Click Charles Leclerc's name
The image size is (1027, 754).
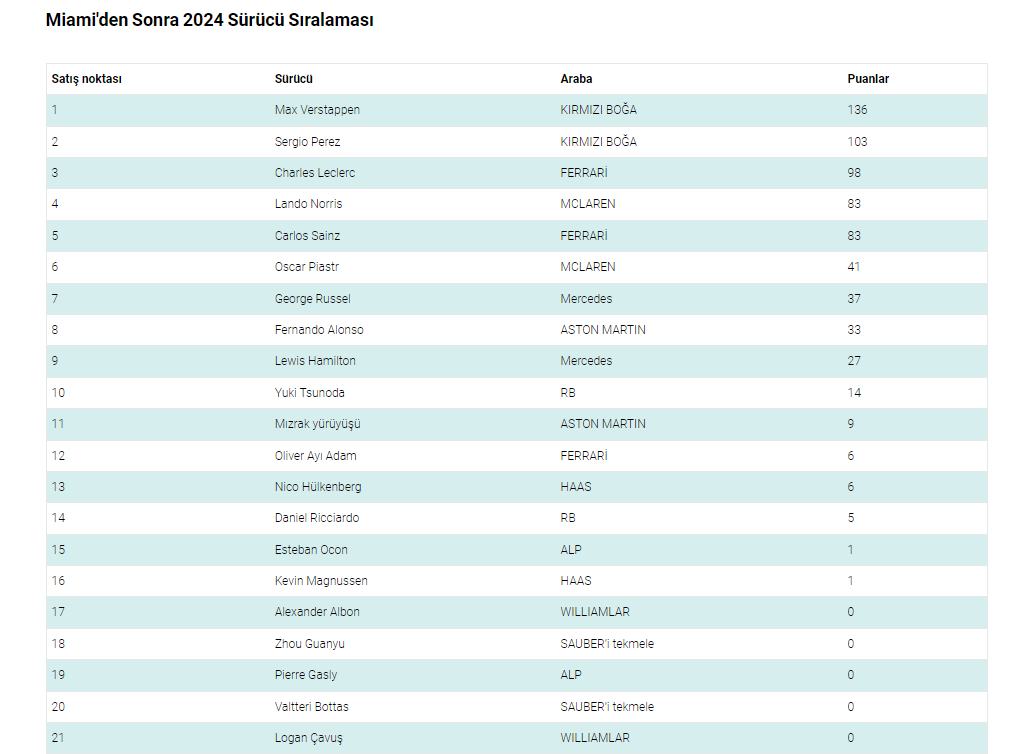[x=314, y=173]
